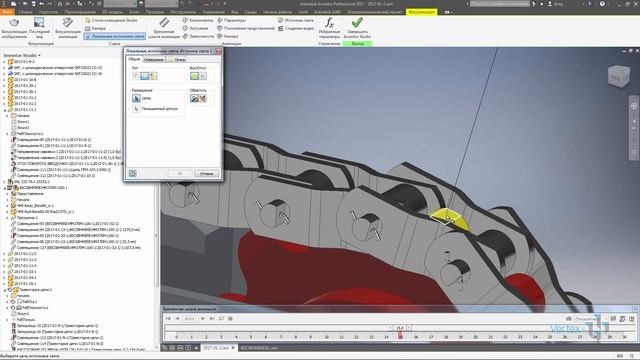Screen dimensions: 640x360
Task: Click the second Flip direction icon
Action: coord(203,98)
